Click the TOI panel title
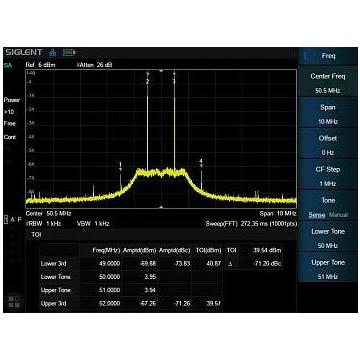Image resolution: width=360 pixels, height=360 pixels. coord(36,235)
